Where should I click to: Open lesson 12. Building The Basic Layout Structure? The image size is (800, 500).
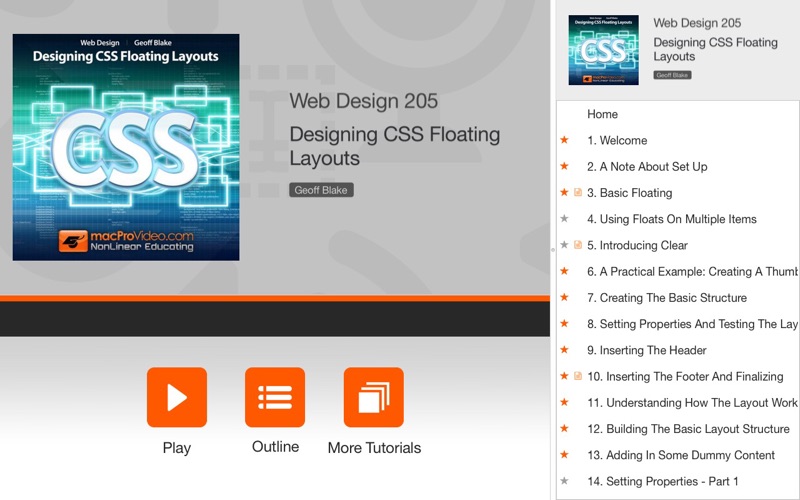688,429
